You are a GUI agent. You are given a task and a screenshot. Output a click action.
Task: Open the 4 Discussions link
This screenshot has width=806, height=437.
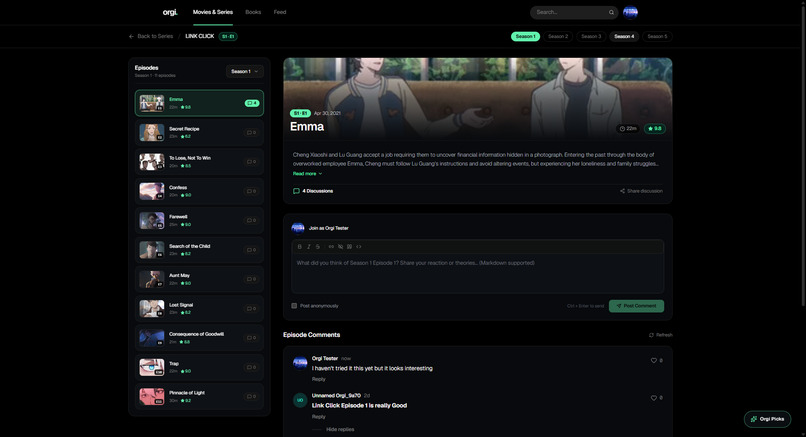point(313,191)
